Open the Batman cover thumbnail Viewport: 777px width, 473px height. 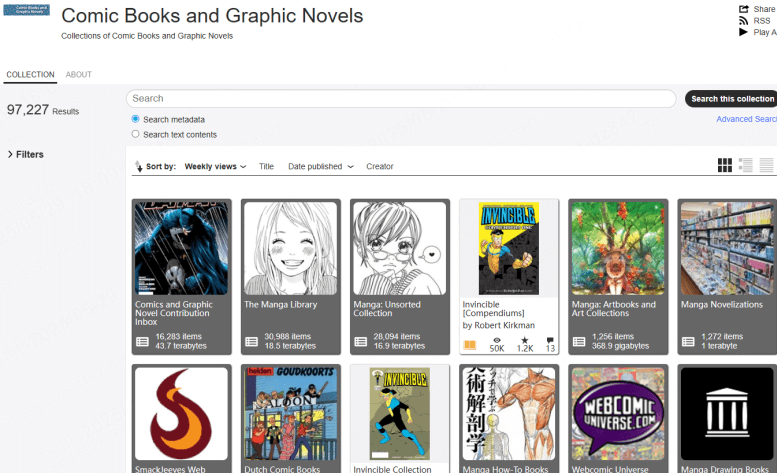click(181, 248)
